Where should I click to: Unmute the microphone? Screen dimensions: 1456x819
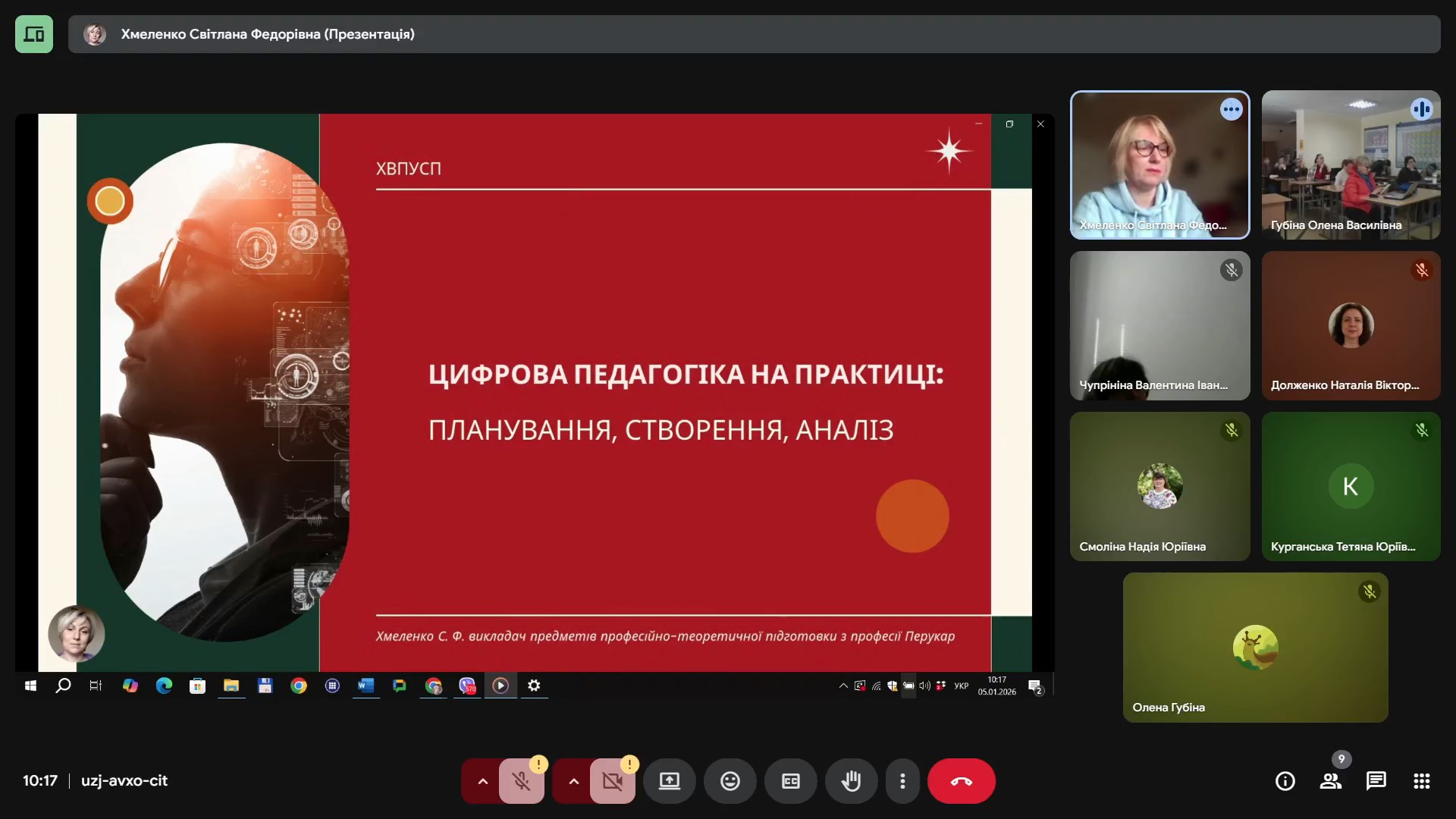(521, 781)
